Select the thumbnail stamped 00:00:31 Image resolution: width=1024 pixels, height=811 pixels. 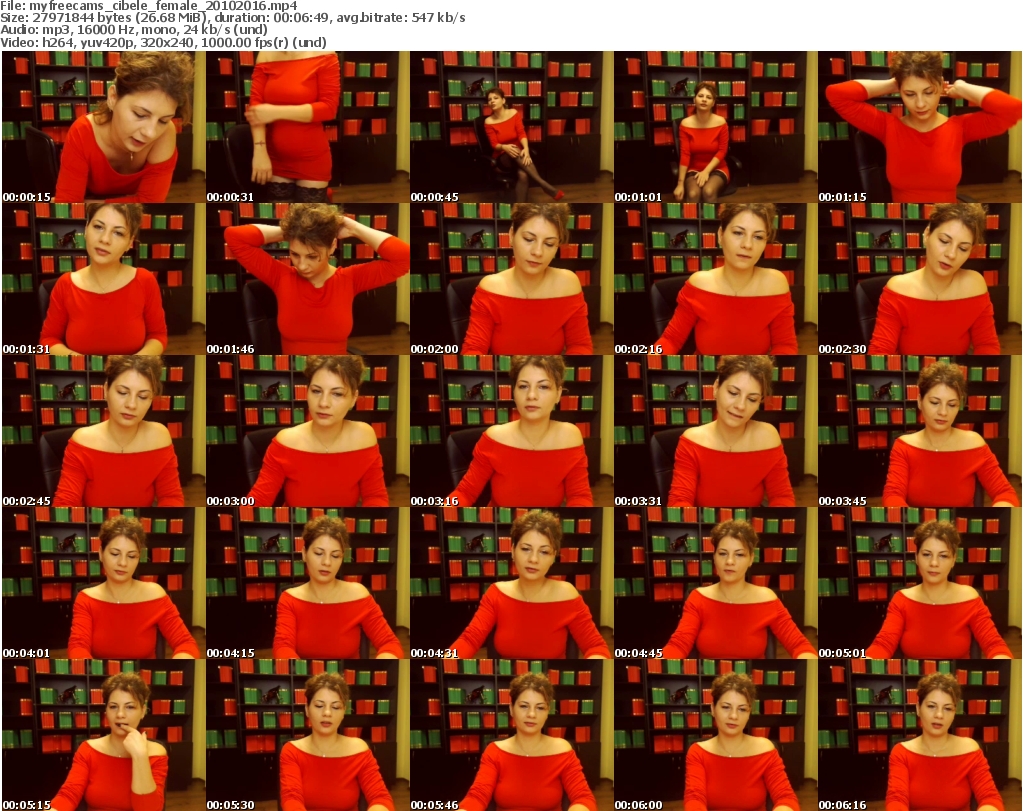click(x=308, y=127)
